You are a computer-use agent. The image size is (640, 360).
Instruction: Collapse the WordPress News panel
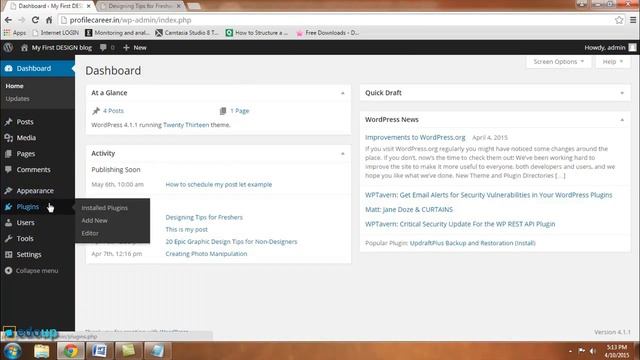(x=622, y=120)
